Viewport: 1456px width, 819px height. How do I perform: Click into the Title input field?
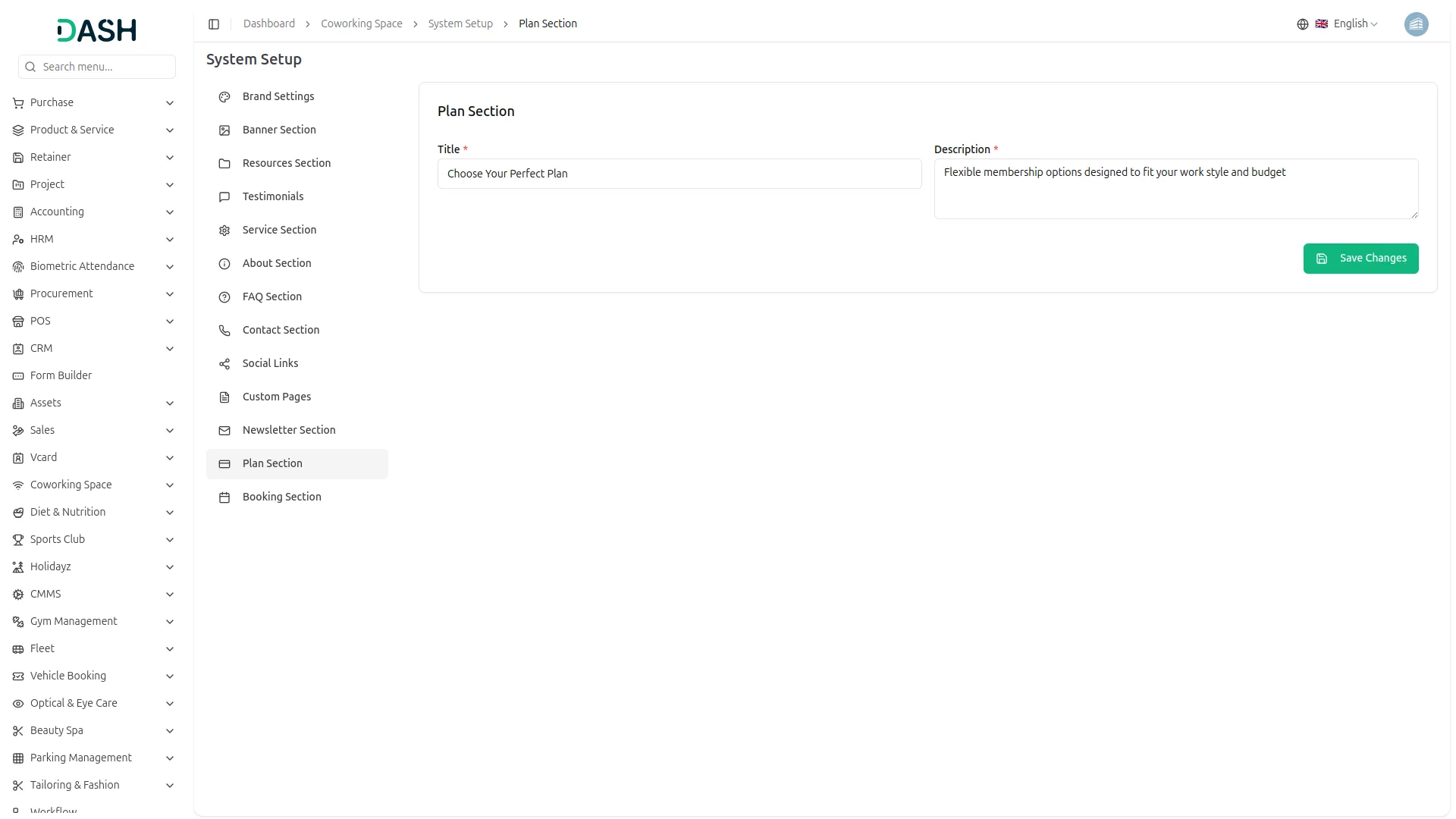(679, 174)
